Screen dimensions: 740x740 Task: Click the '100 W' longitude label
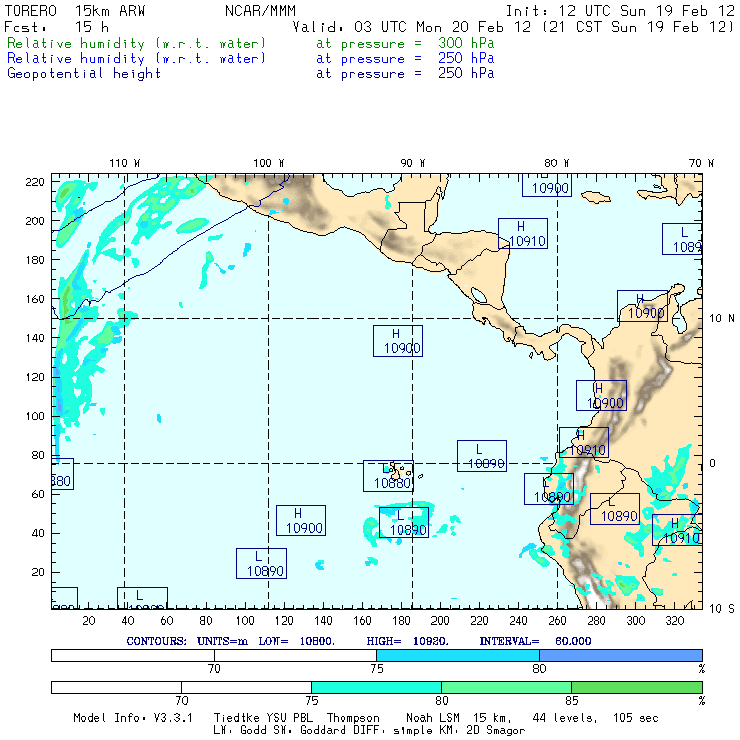coord(269,163)
